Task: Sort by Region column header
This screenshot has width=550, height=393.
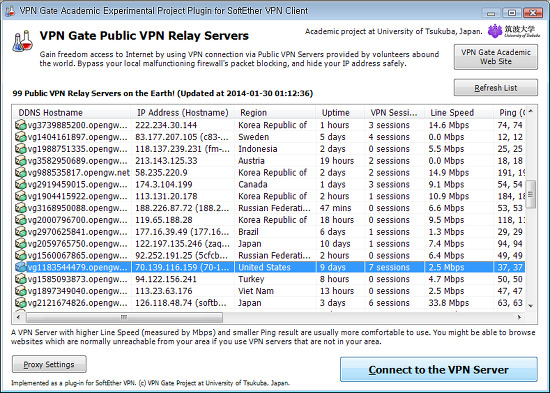Action: coord(275,113)
